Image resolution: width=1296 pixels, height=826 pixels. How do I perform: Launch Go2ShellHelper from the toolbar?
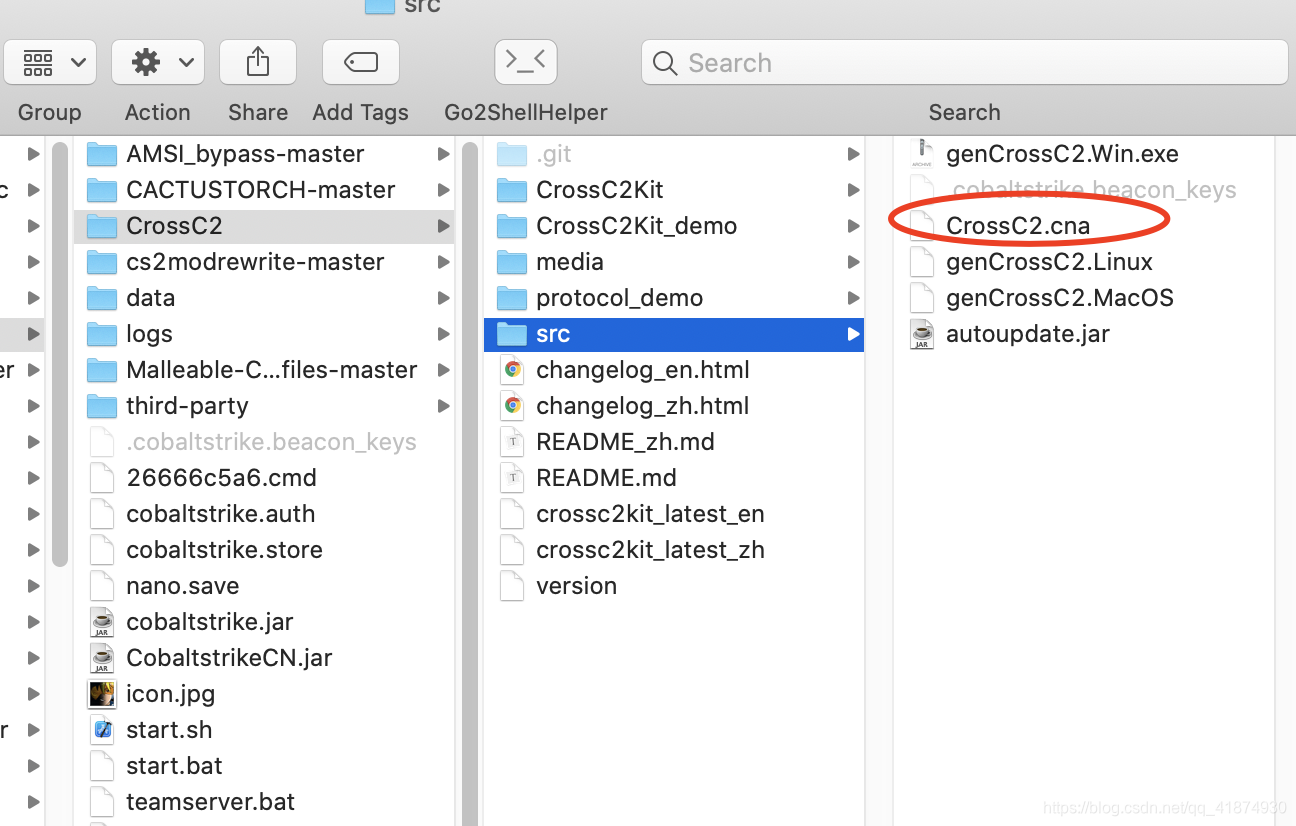point(526,63)
